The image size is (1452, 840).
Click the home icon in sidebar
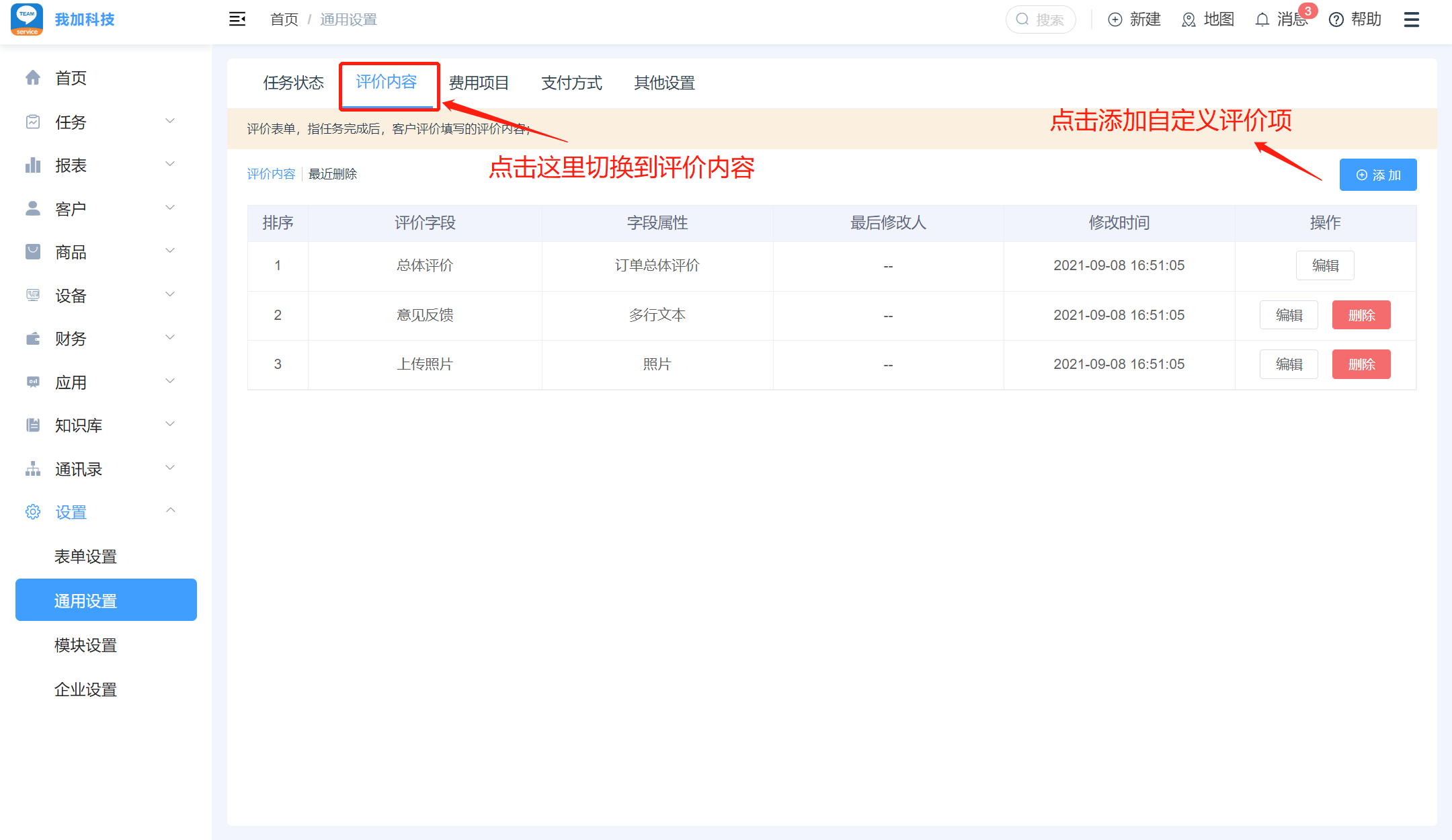(x=33, y=78)
